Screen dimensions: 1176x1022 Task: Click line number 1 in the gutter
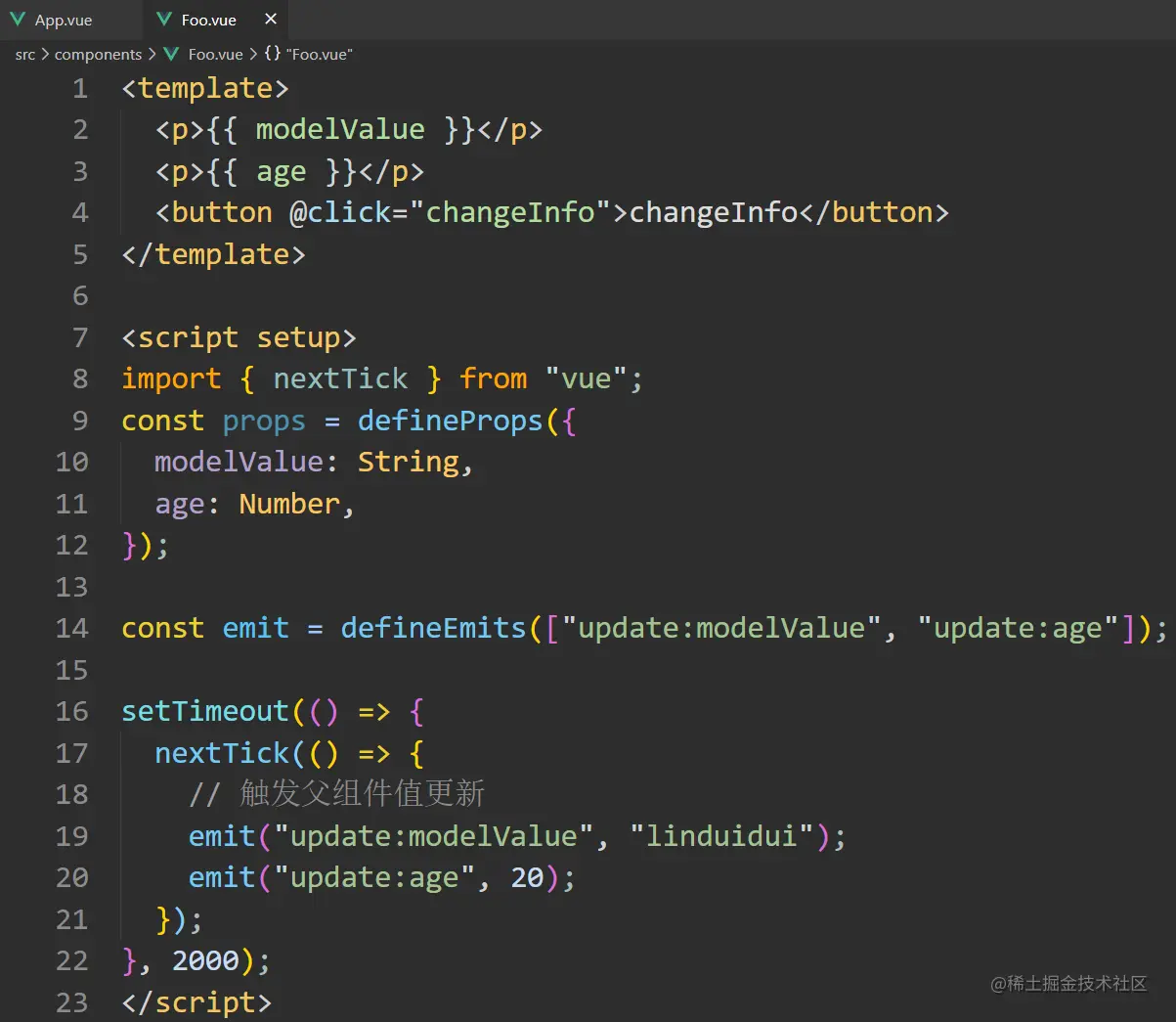(80, 89)
